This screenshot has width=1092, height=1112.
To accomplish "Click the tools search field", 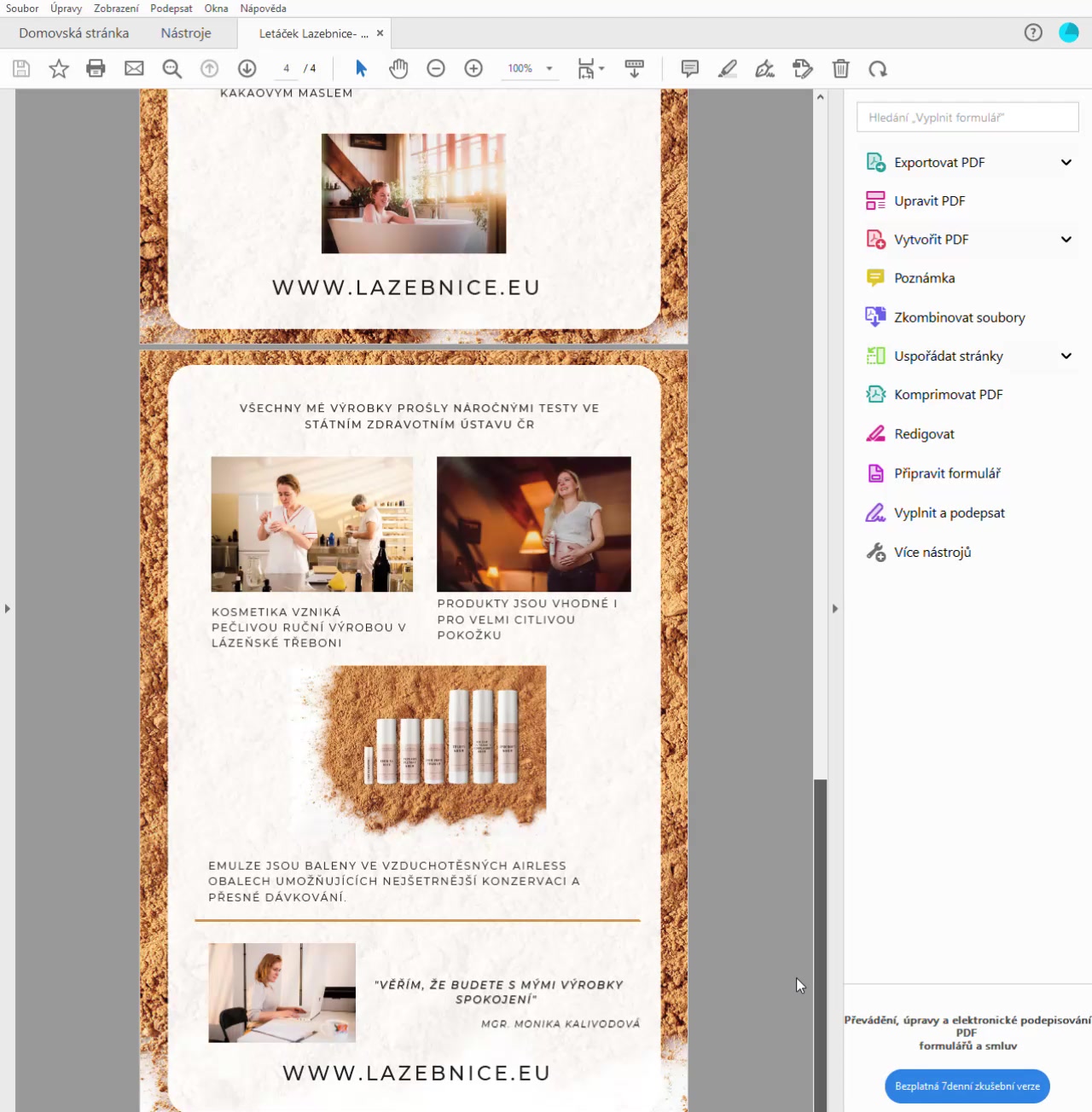I will (967, 118).
